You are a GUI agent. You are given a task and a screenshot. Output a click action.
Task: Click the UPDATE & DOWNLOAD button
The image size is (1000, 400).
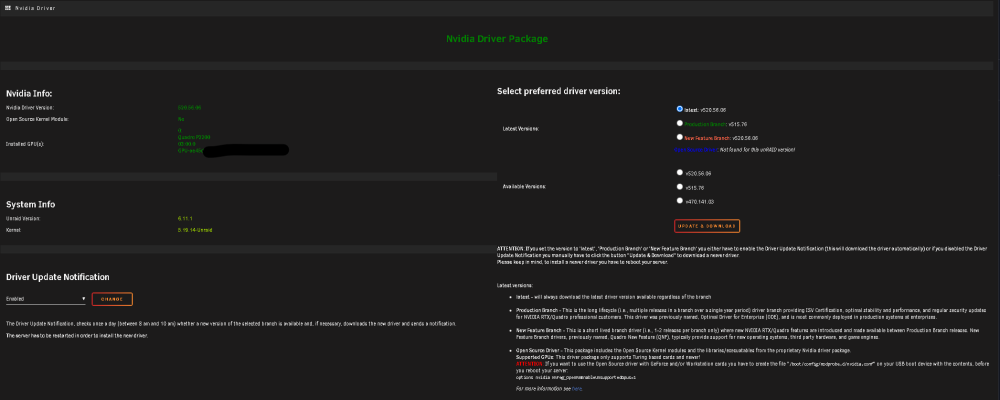707,226
